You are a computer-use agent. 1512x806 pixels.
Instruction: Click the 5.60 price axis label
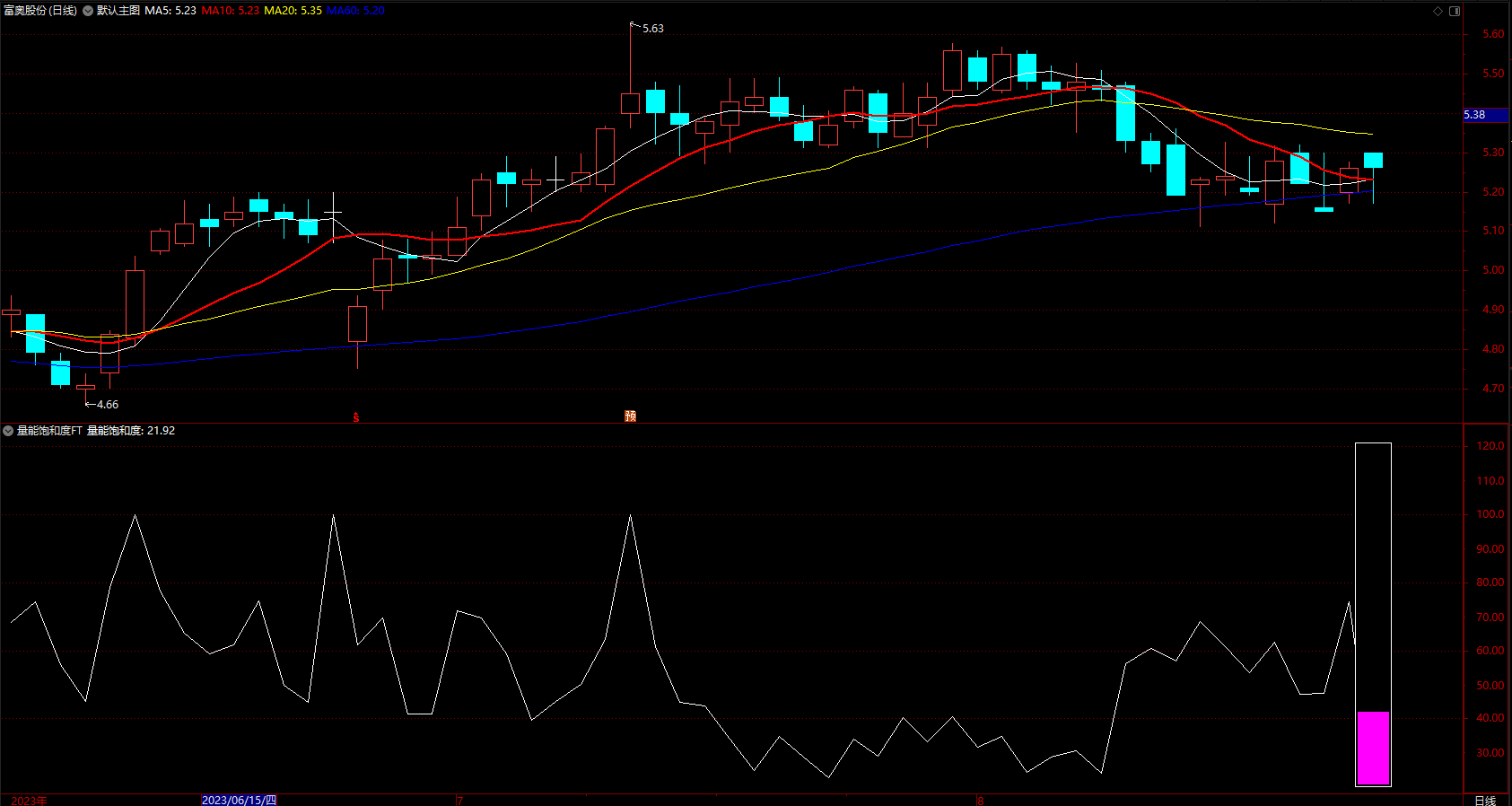click(1493, 34)
